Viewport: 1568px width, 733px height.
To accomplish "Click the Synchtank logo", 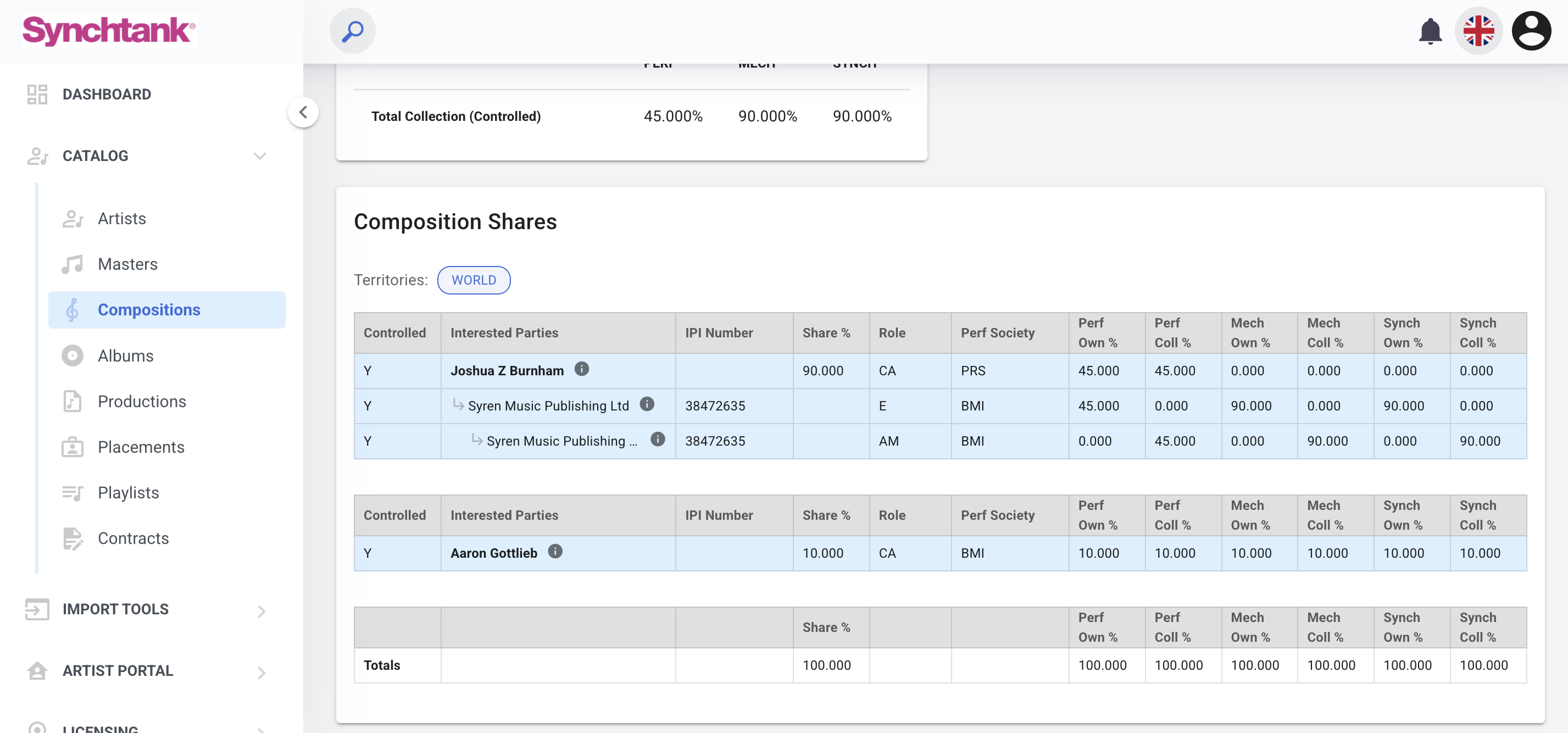I will click(x=109, y=30).
